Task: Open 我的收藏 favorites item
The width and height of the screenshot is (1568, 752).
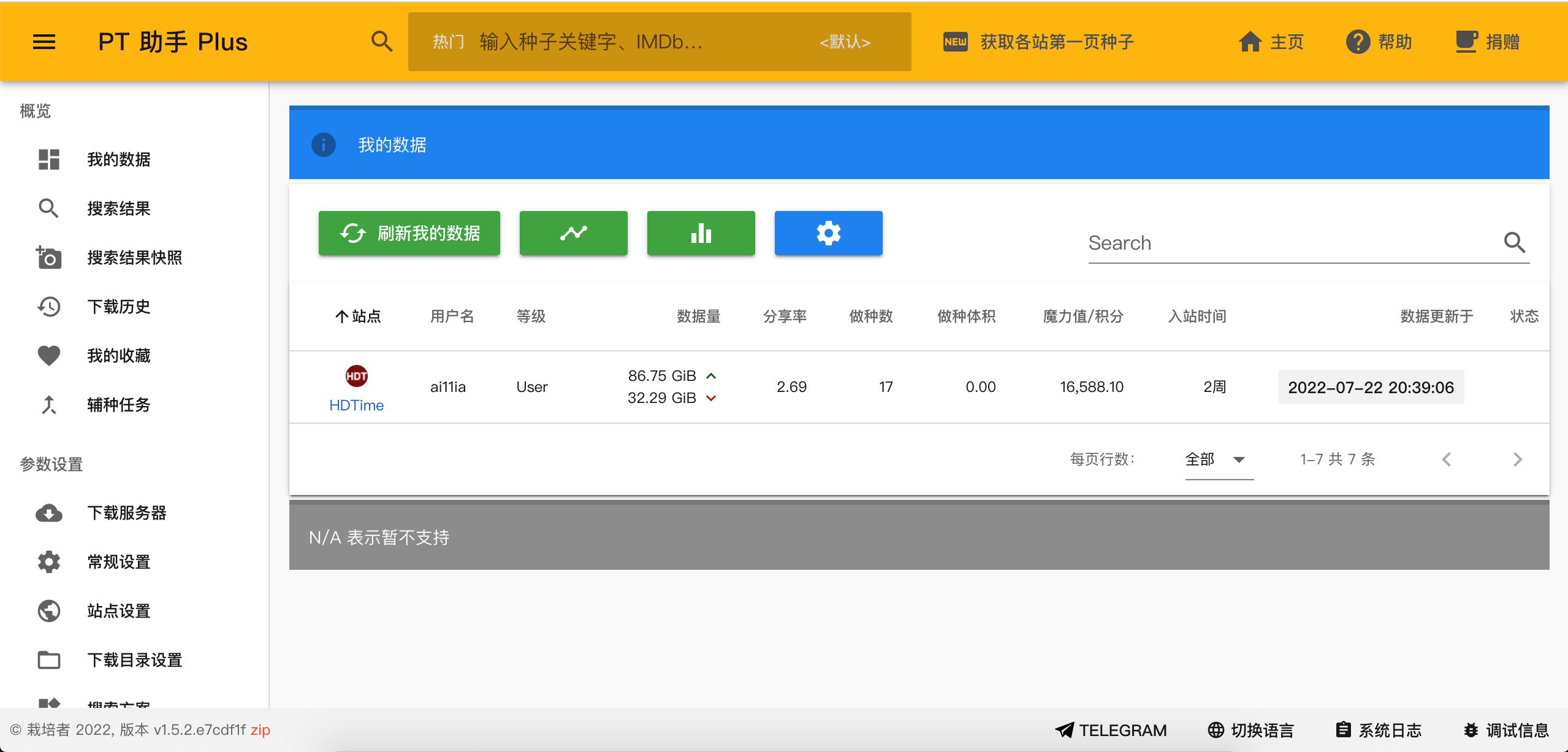Action: pyautogui.click(x=134, y=356)
